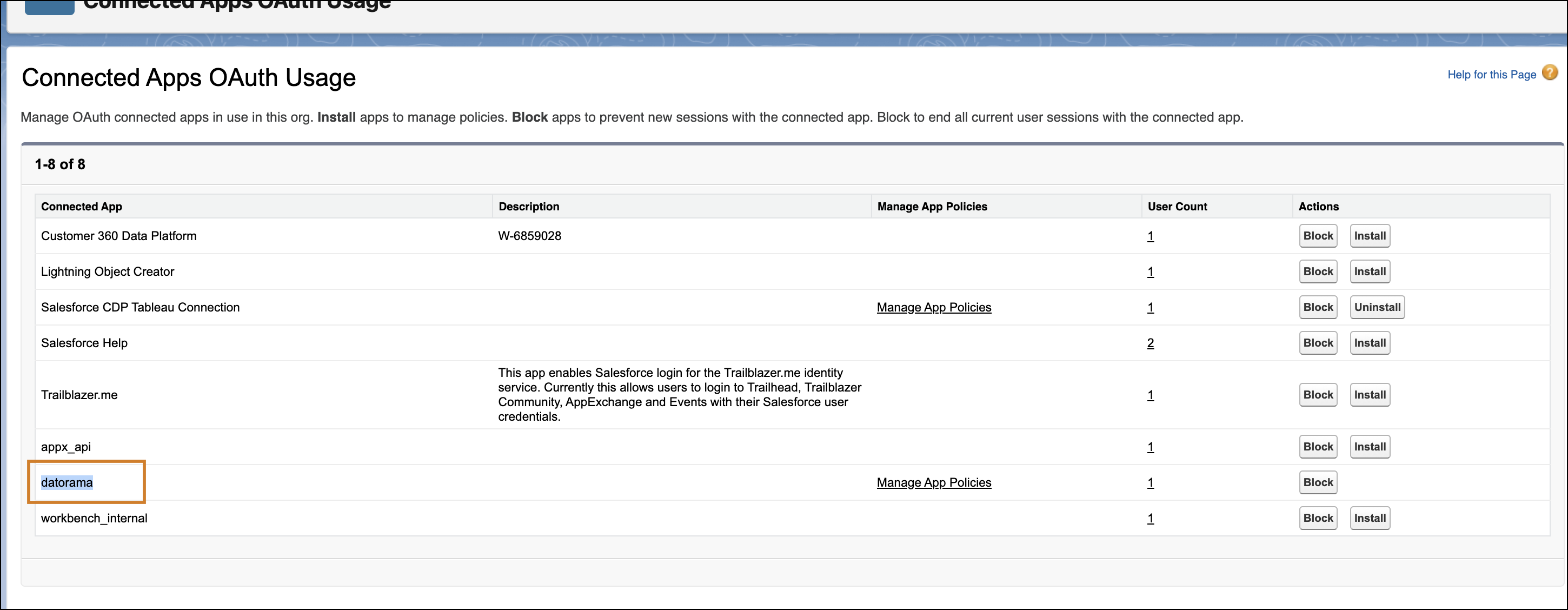Image resolution: width=1568 pixels, height=610 pixels.
Task: Open the help question-mark icon
Action: (1550, 73)
